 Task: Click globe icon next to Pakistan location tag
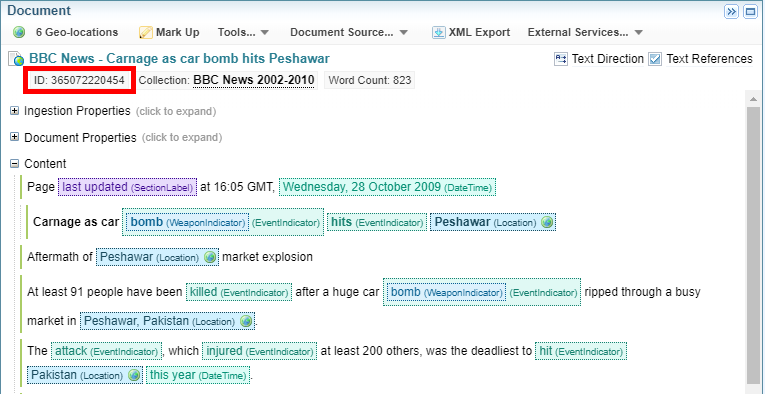[134, 375]
